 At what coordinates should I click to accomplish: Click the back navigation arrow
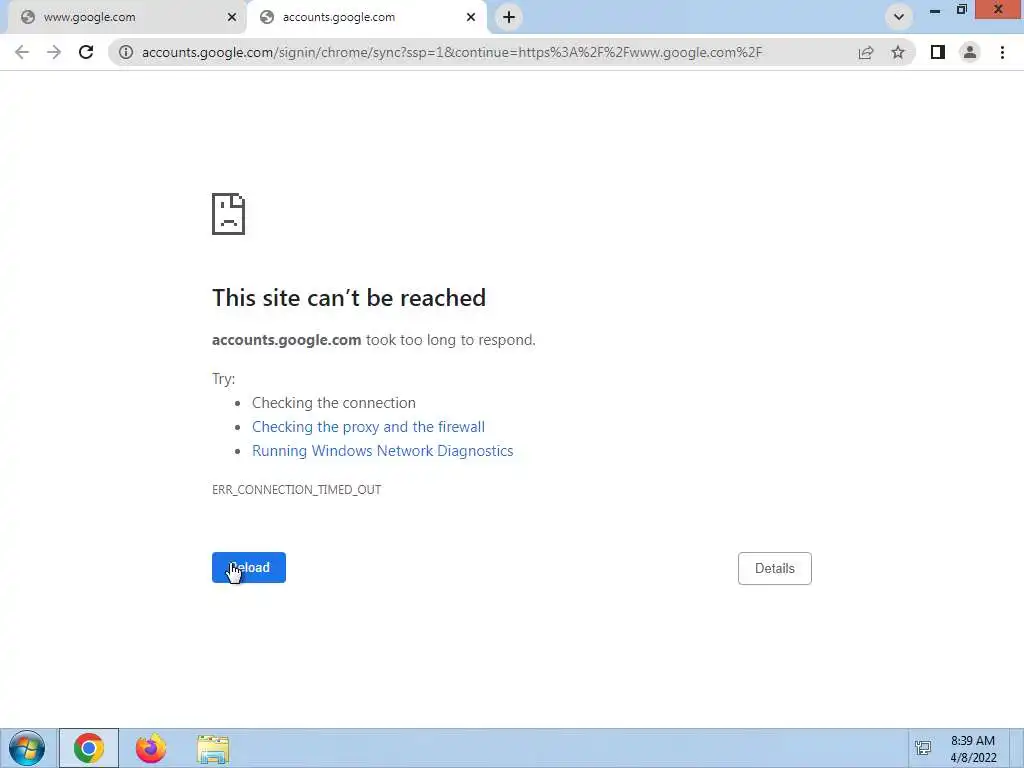pos(22,52)
